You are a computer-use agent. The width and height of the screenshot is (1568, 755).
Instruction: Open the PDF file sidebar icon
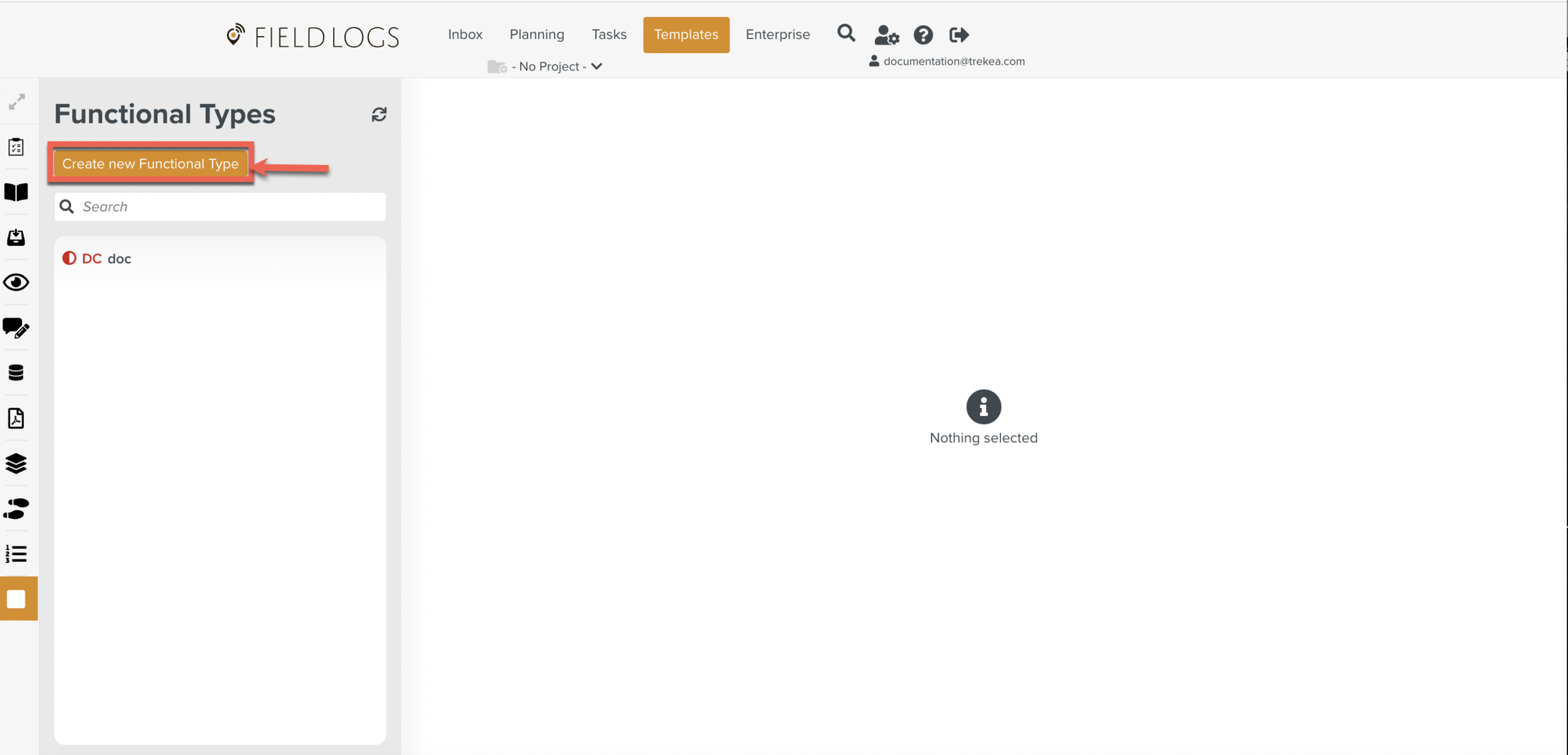click(16, 418)
